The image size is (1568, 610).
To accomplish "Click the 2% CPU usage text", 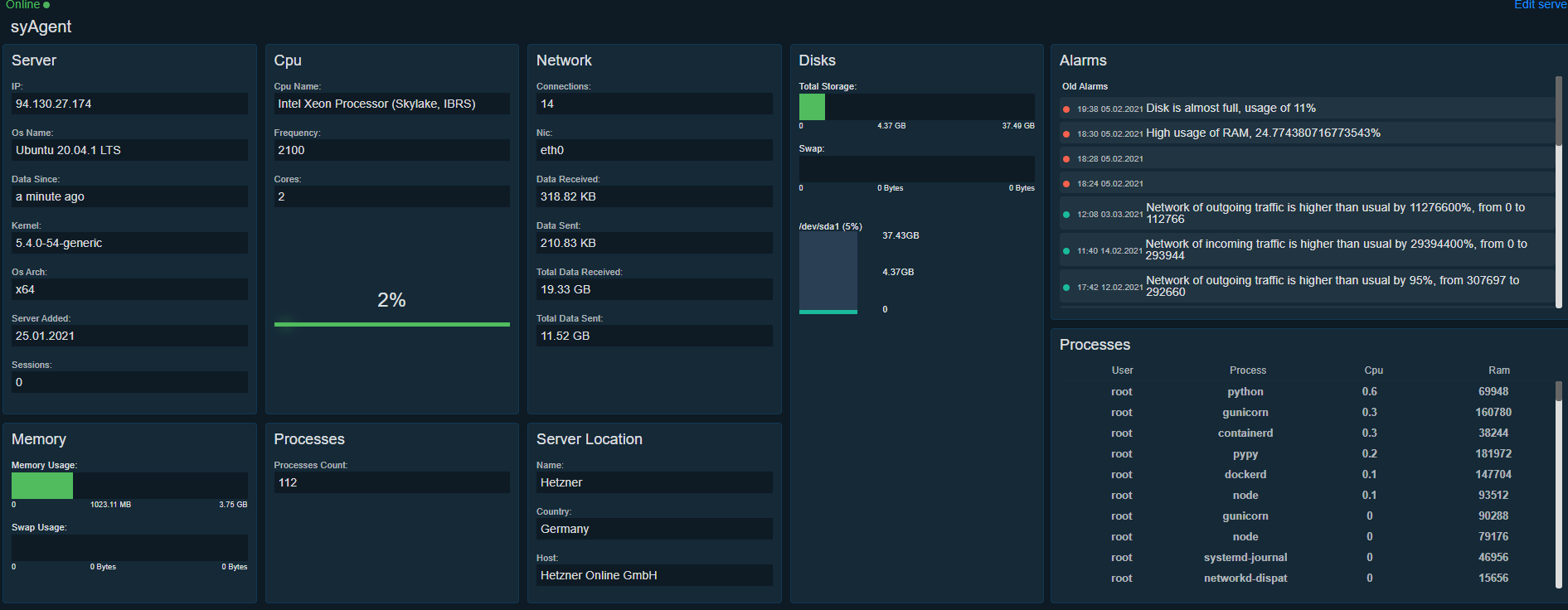I will (391, 300).
